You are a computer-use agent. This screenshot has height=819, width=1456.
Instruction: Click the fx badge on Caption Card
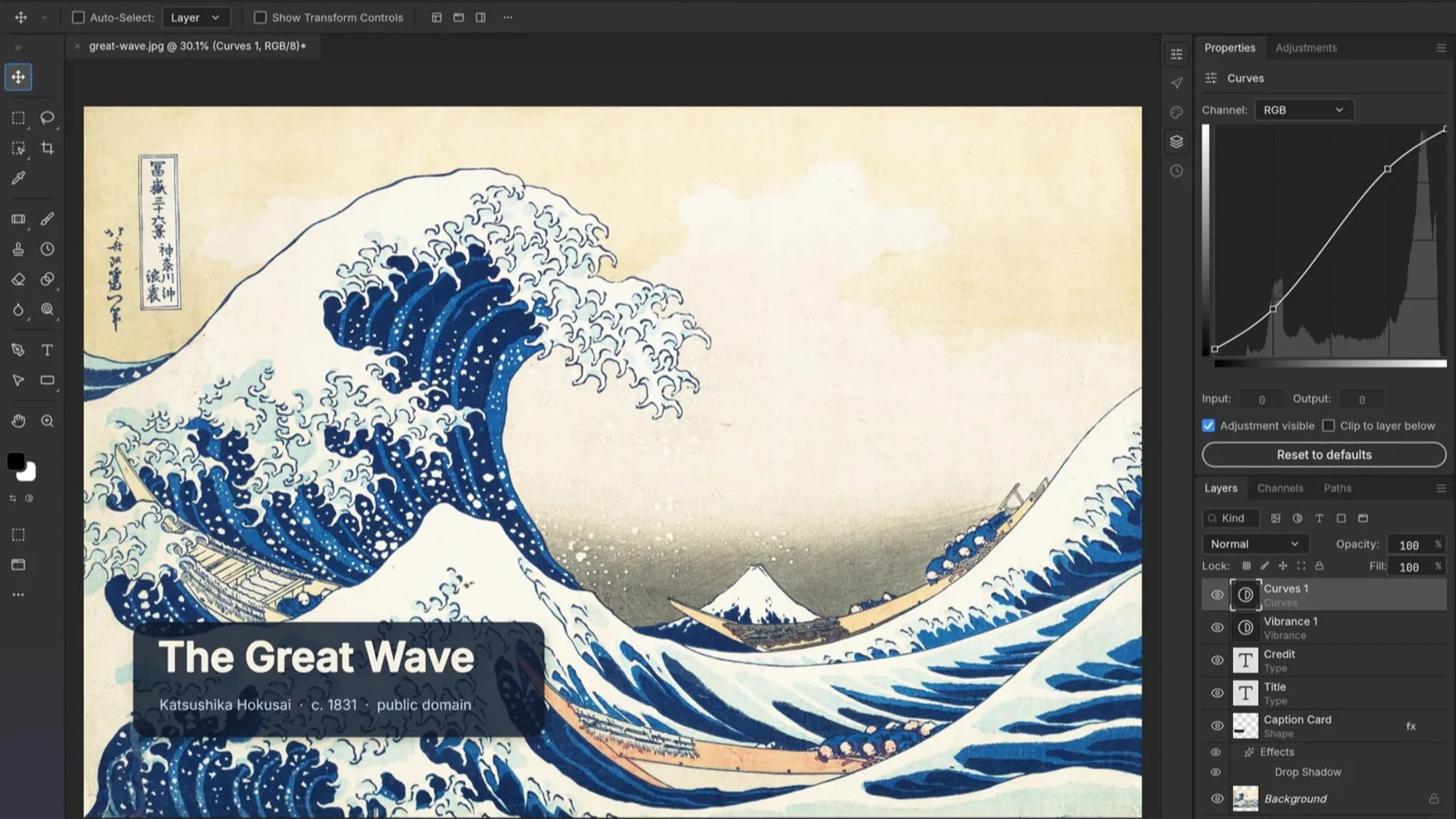tap(1411, 726)
